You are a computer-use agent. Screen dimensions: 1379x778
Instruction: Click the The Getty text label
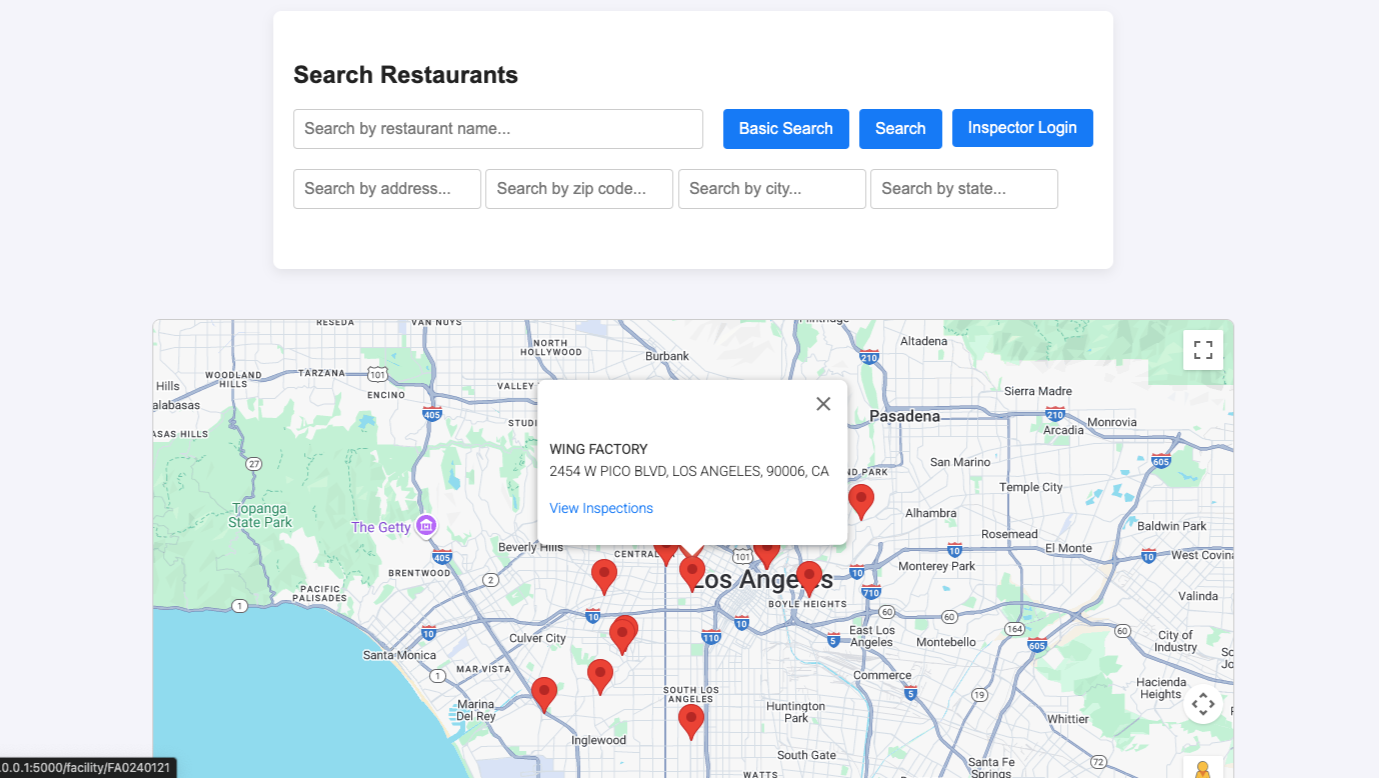381,527
